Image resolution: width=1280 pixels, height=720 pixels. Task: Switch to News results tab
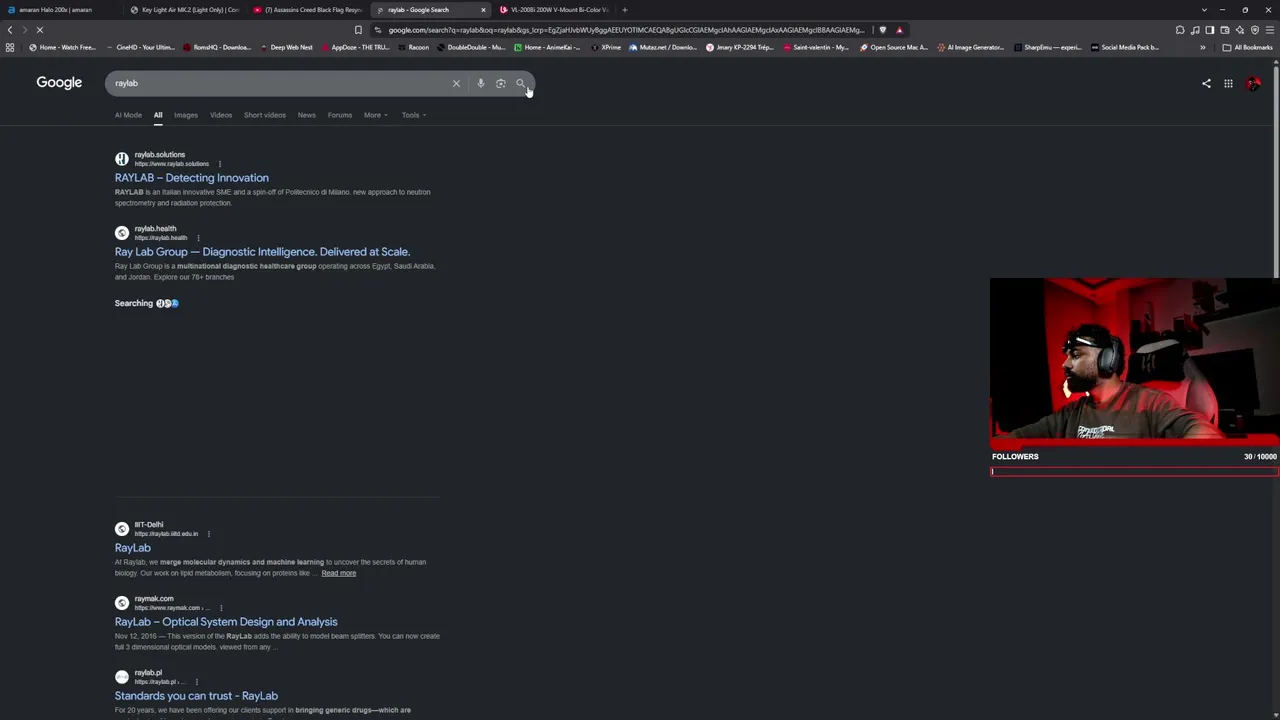(307, 115)
